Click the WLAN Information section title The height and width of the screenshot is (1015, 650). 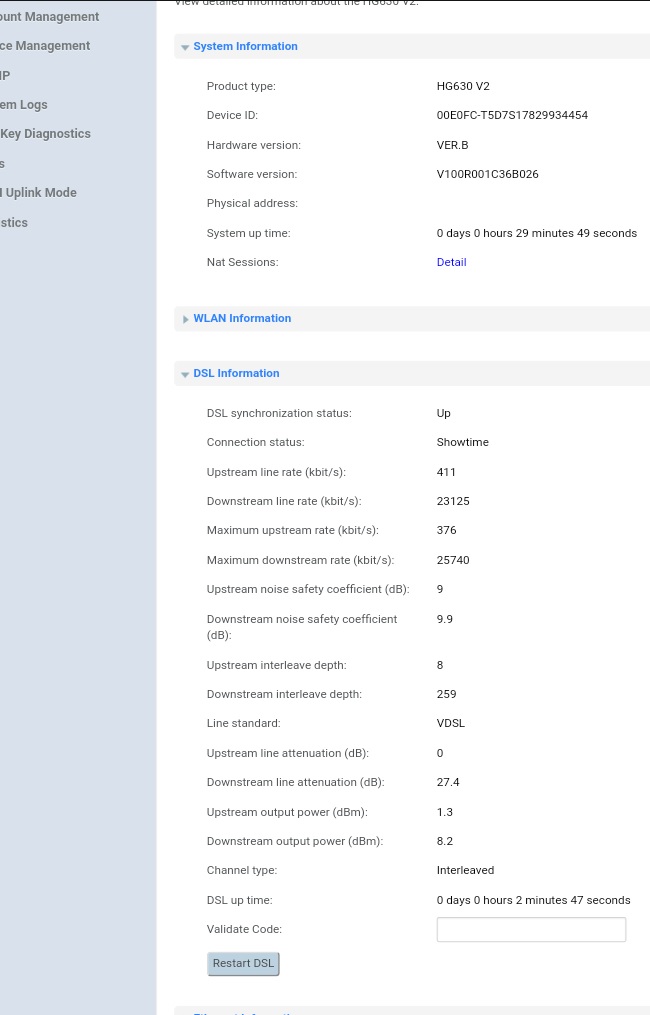[x=242, y=318]
